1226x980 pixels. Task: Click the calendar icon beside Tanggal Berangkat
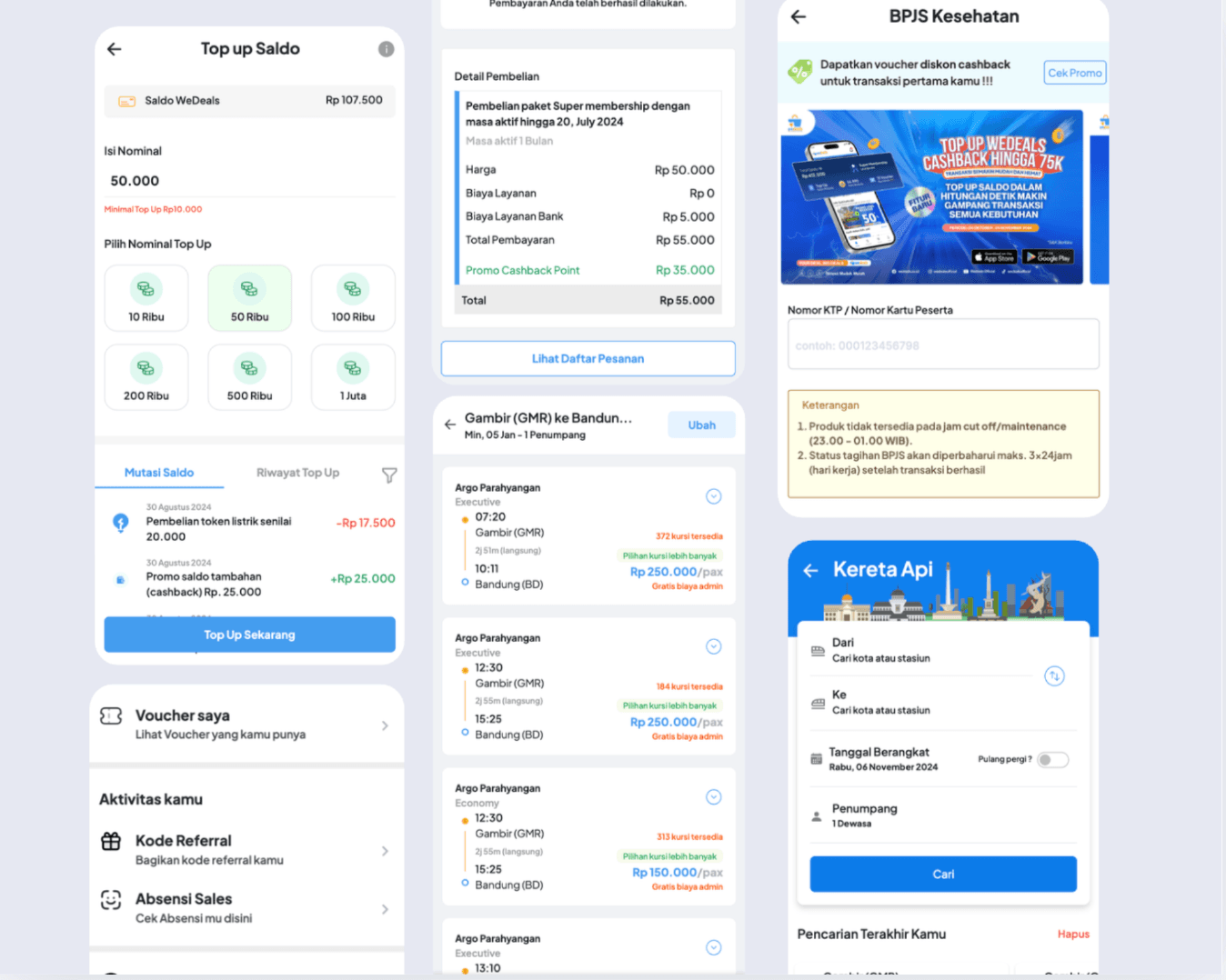point(816,758)
